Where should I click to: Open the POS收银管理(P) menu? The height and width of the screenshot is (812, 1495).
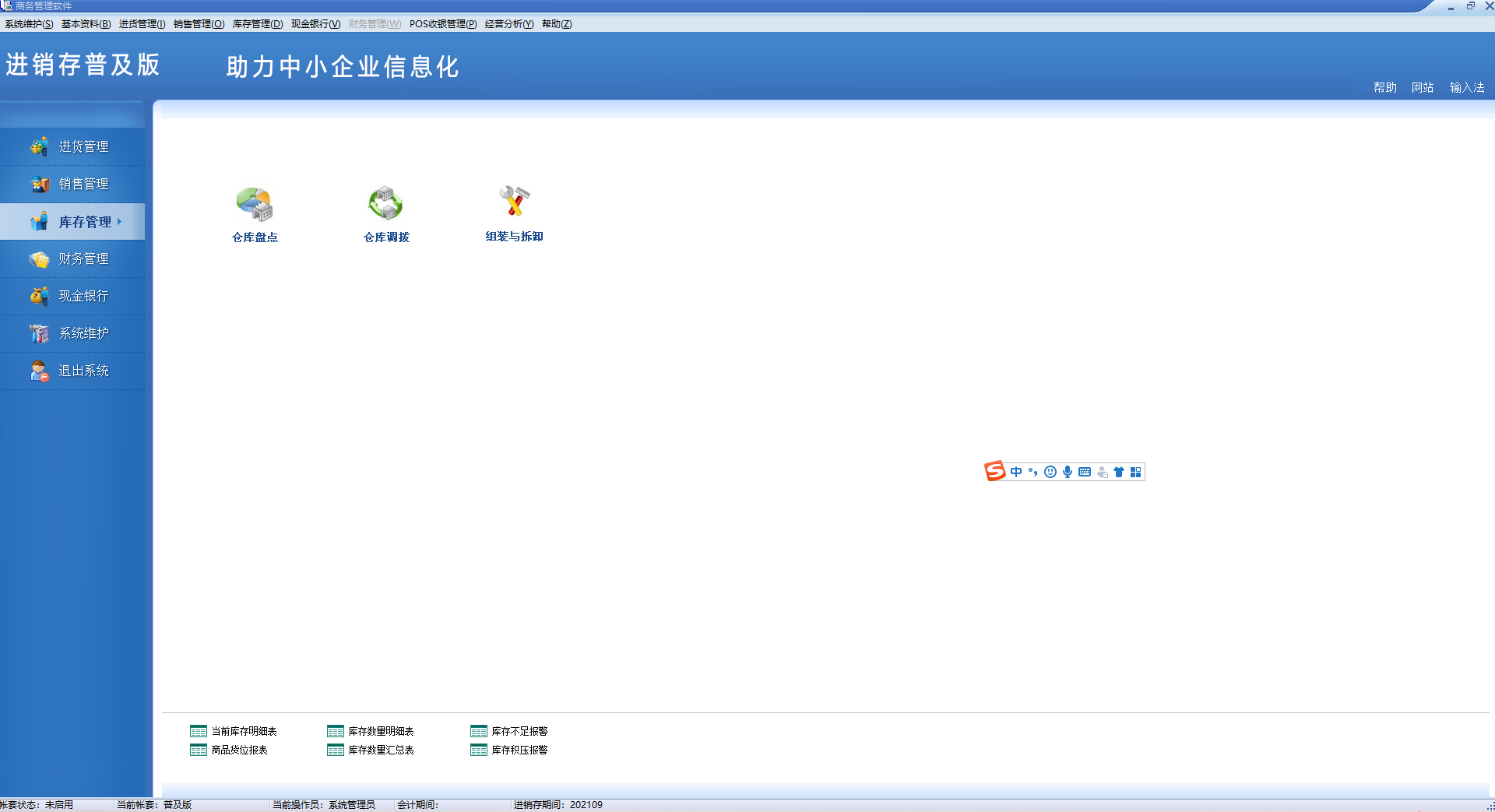[443, 24]
